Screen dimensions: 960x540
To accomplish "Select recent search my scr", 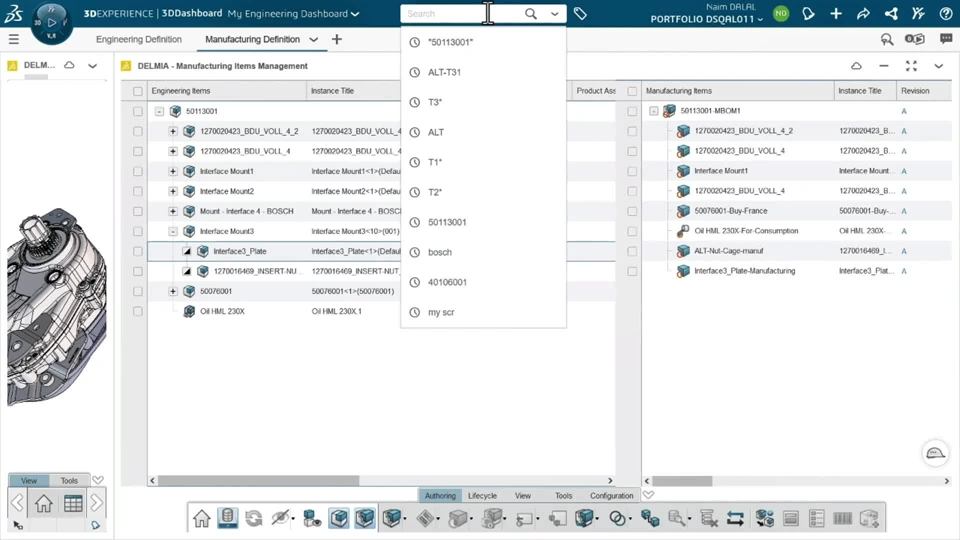I will 483,312.
